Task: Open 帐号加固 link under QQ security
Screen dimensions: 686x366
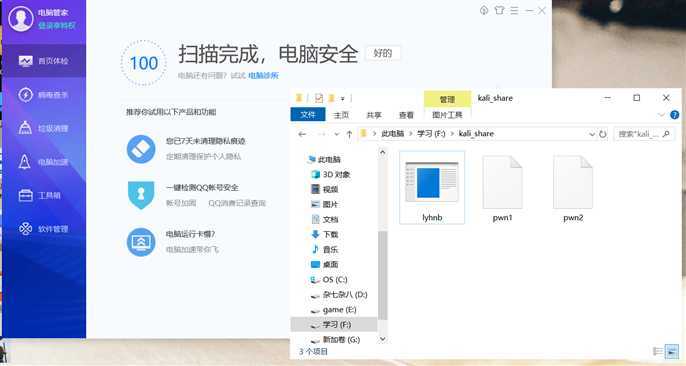Action: coord(181,203)
